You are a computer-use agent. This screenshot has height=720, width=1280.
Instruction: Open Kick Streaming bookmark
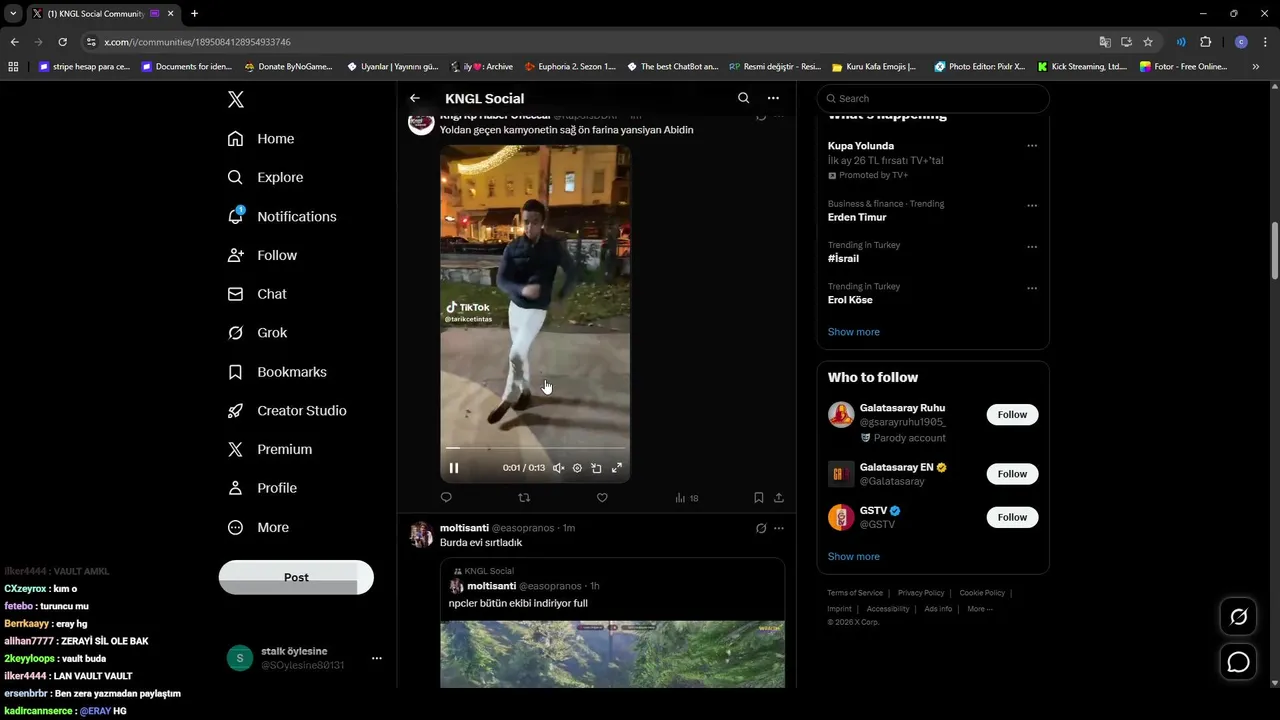pyautogui.click(x=1082, y=67)
